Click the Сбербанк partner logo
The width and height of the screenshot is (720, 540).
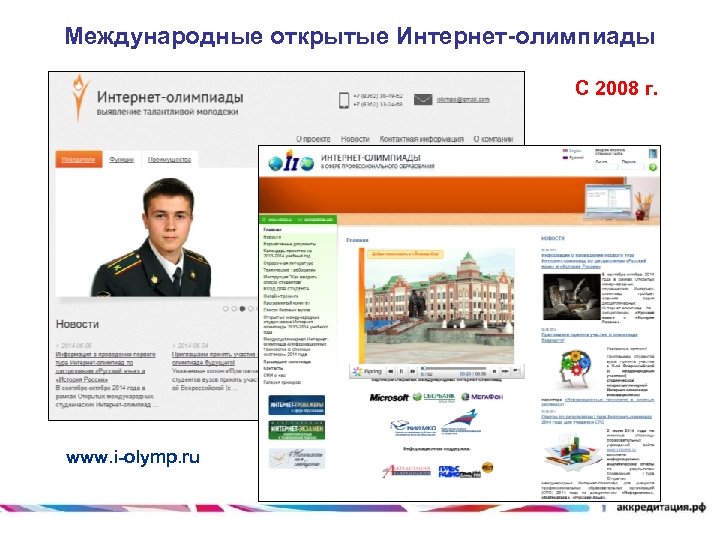pyautogui.click(x=434, y=397)
